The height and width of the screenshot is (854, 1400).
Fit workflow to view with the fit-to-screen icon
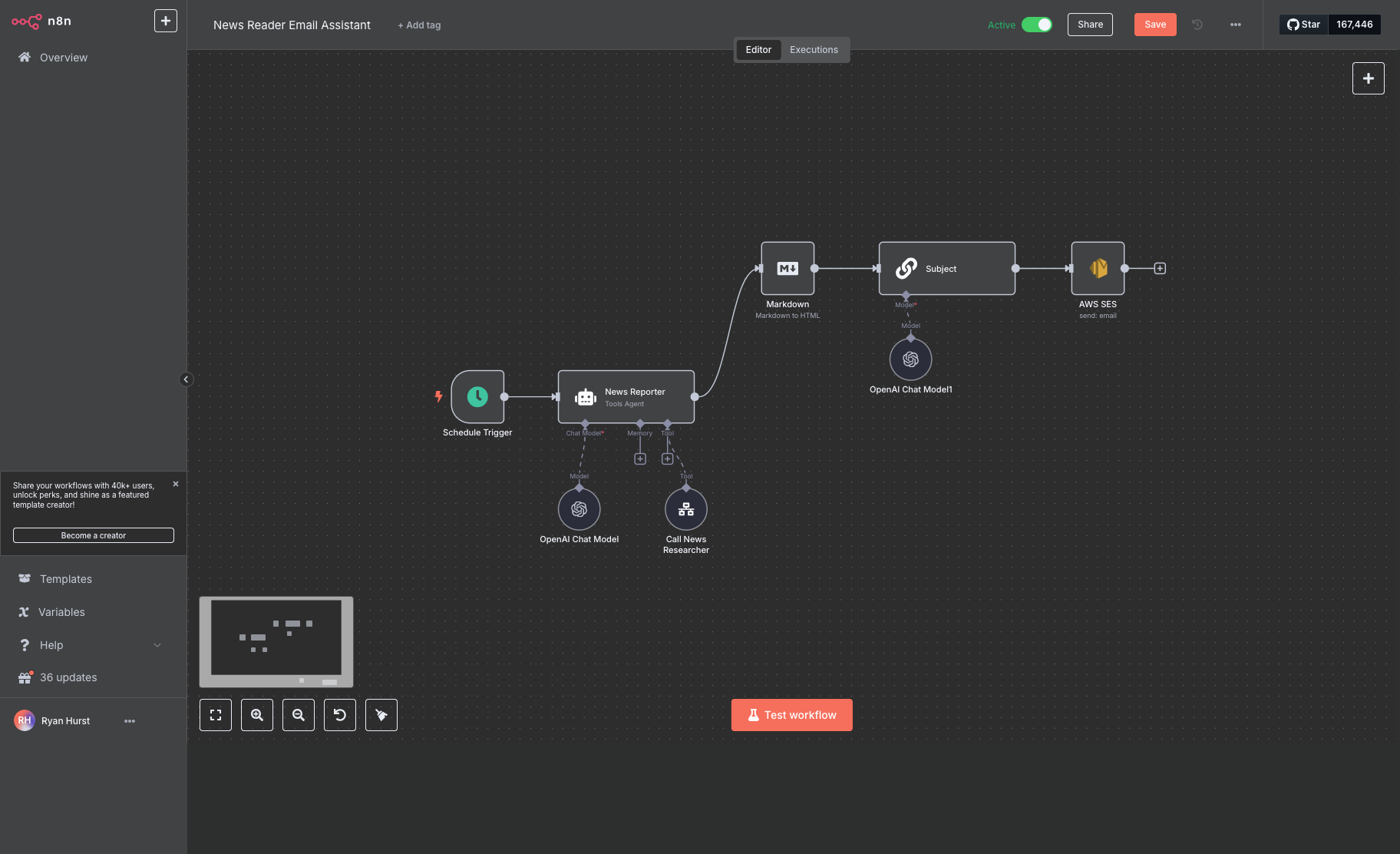tap(216, 715)
